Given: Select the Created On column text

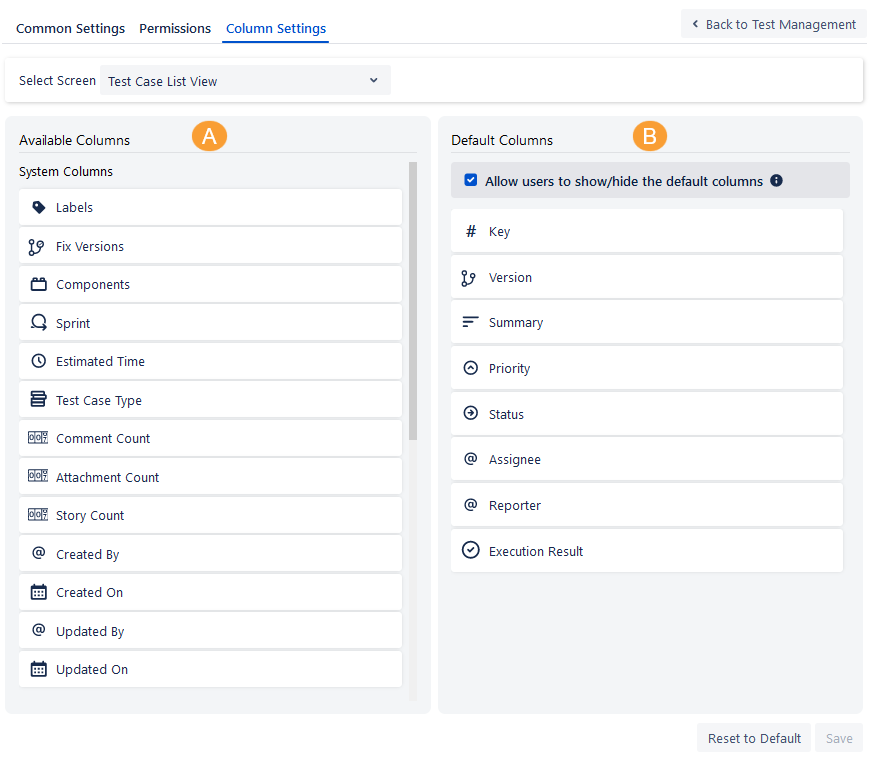Looking at the screenshot, I should coord(89,592).
